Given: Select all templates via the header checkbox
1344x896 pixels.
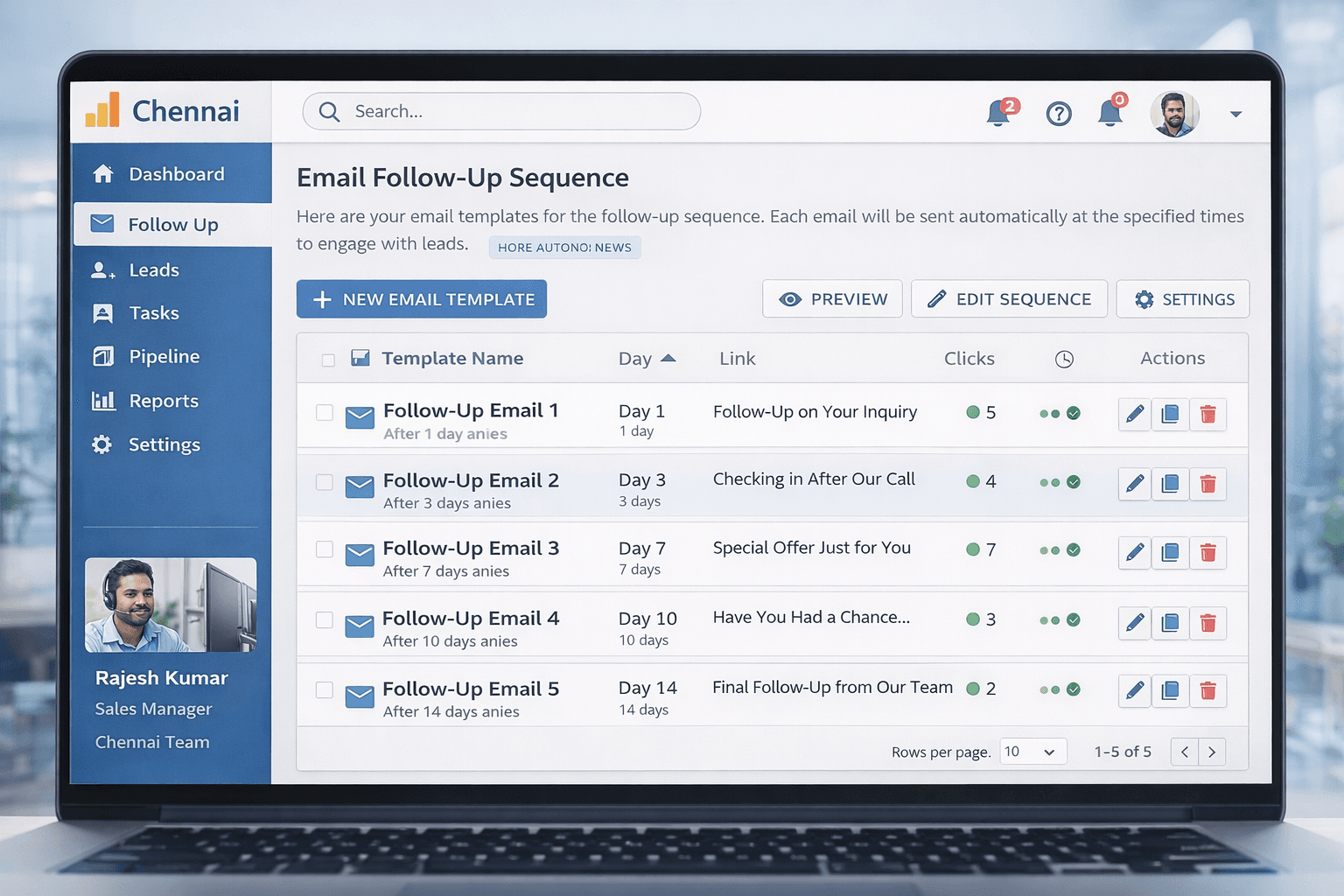Looking at the screenshot, I should (x=328, y=359).
